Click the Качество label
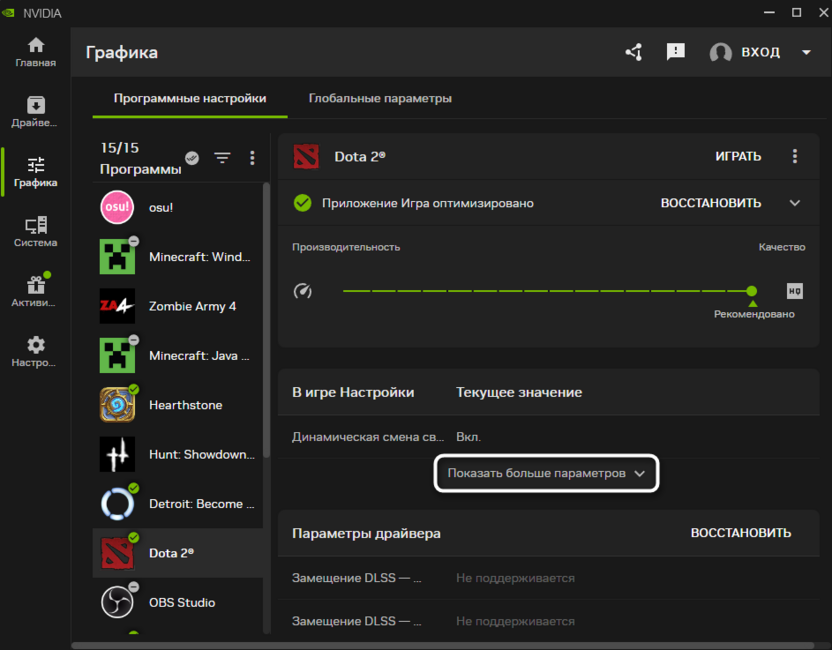Screen dimensions: 832x650 tap(782, 247)
